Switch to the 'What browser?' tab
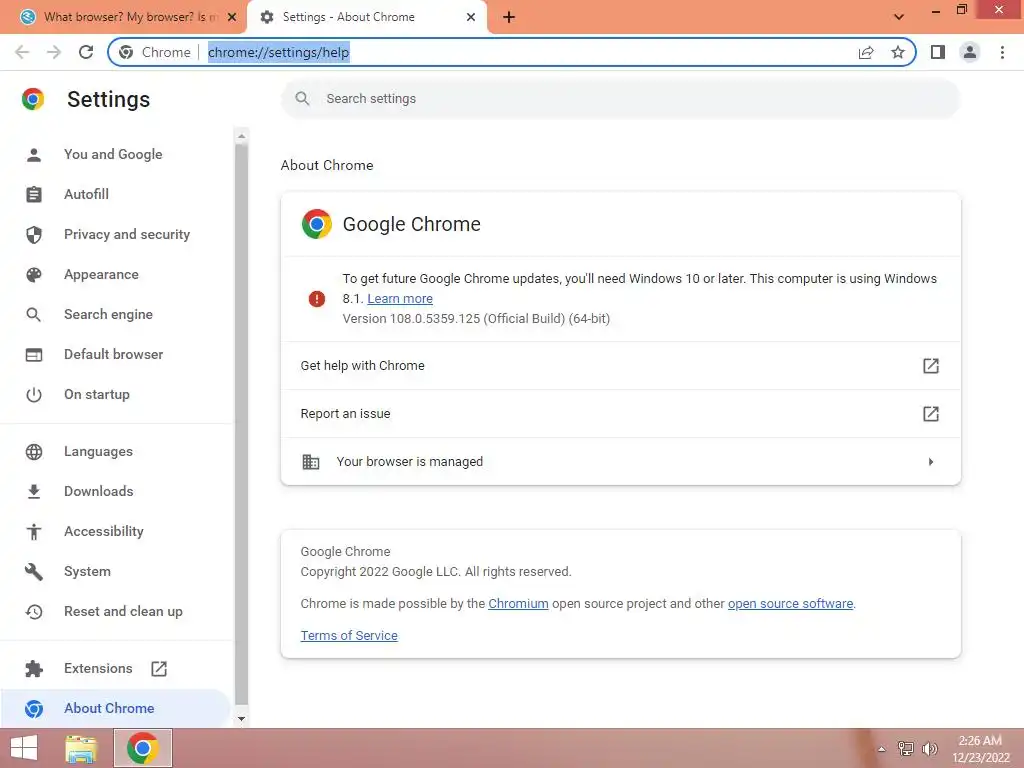Viewport: 1024px width, 768px height. coord(124,17)
